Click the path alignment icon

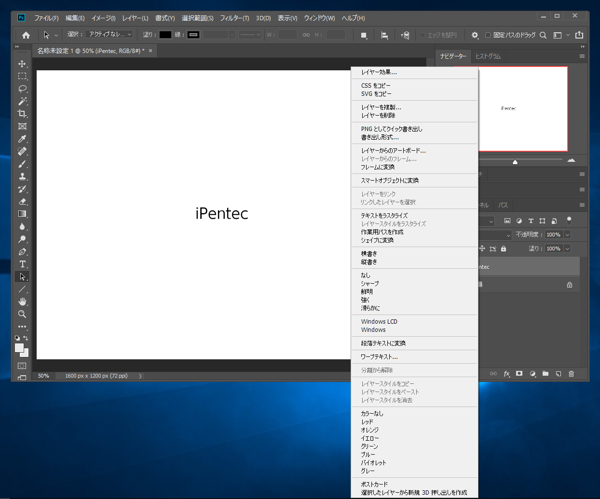(x=384, y=36)
